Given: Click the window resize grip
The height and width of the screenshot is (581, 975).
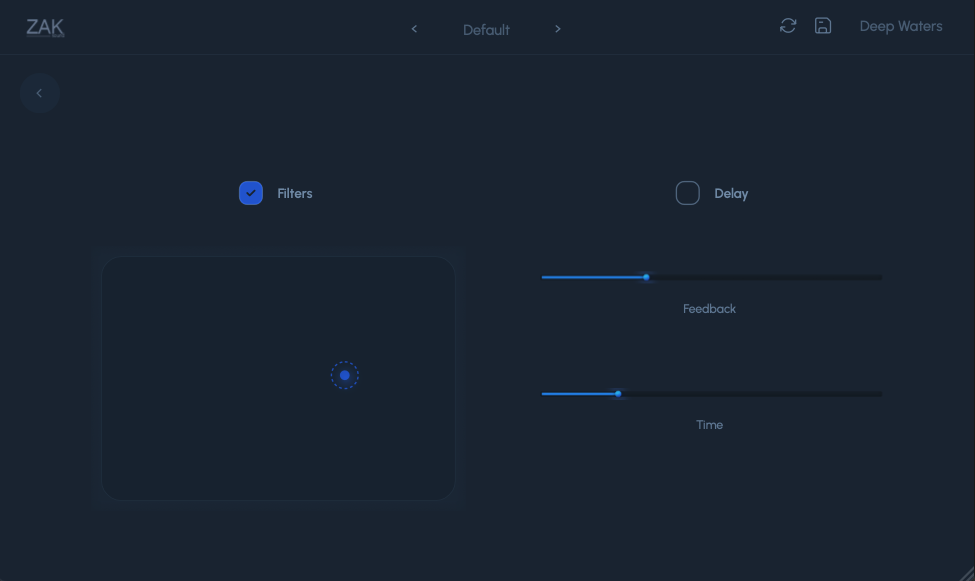Looking at the screenshot, I should pyautogui.click(x=966, y=573).
